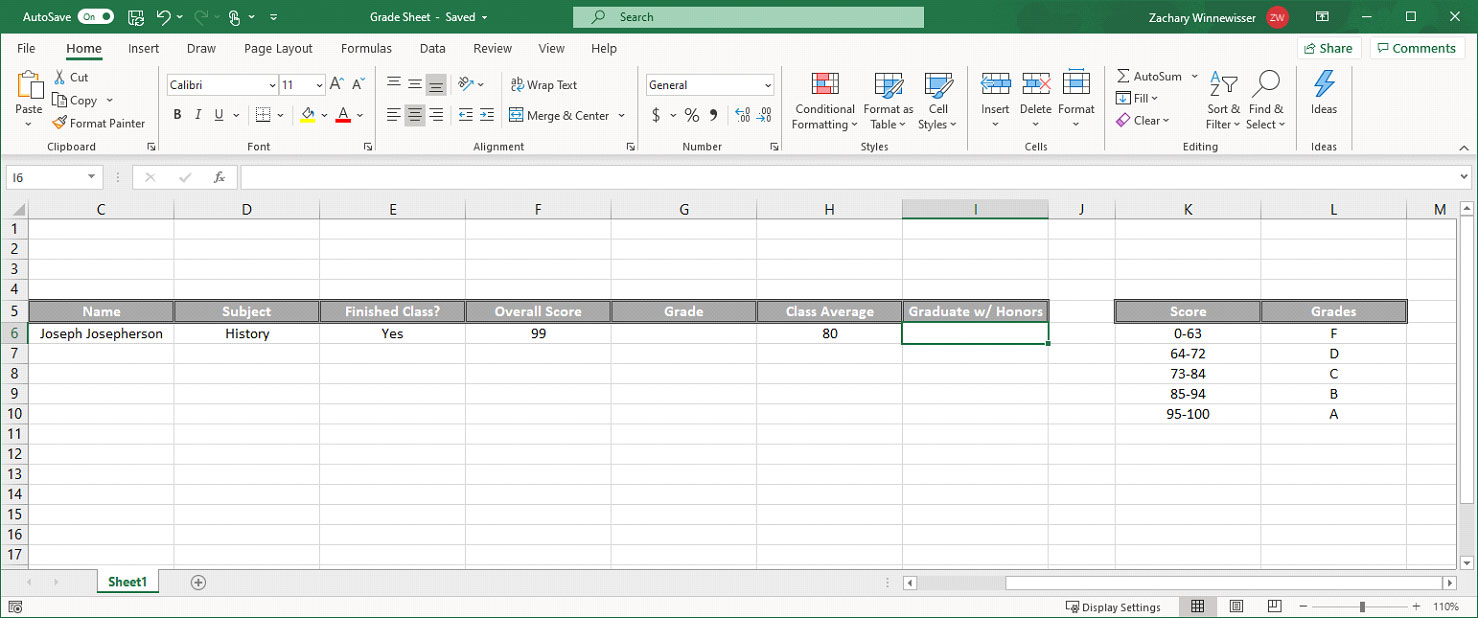This screenshot has height=618, width=1478.
Task: Add a new sheet with plus icon
Action: [x=198, y=582]
